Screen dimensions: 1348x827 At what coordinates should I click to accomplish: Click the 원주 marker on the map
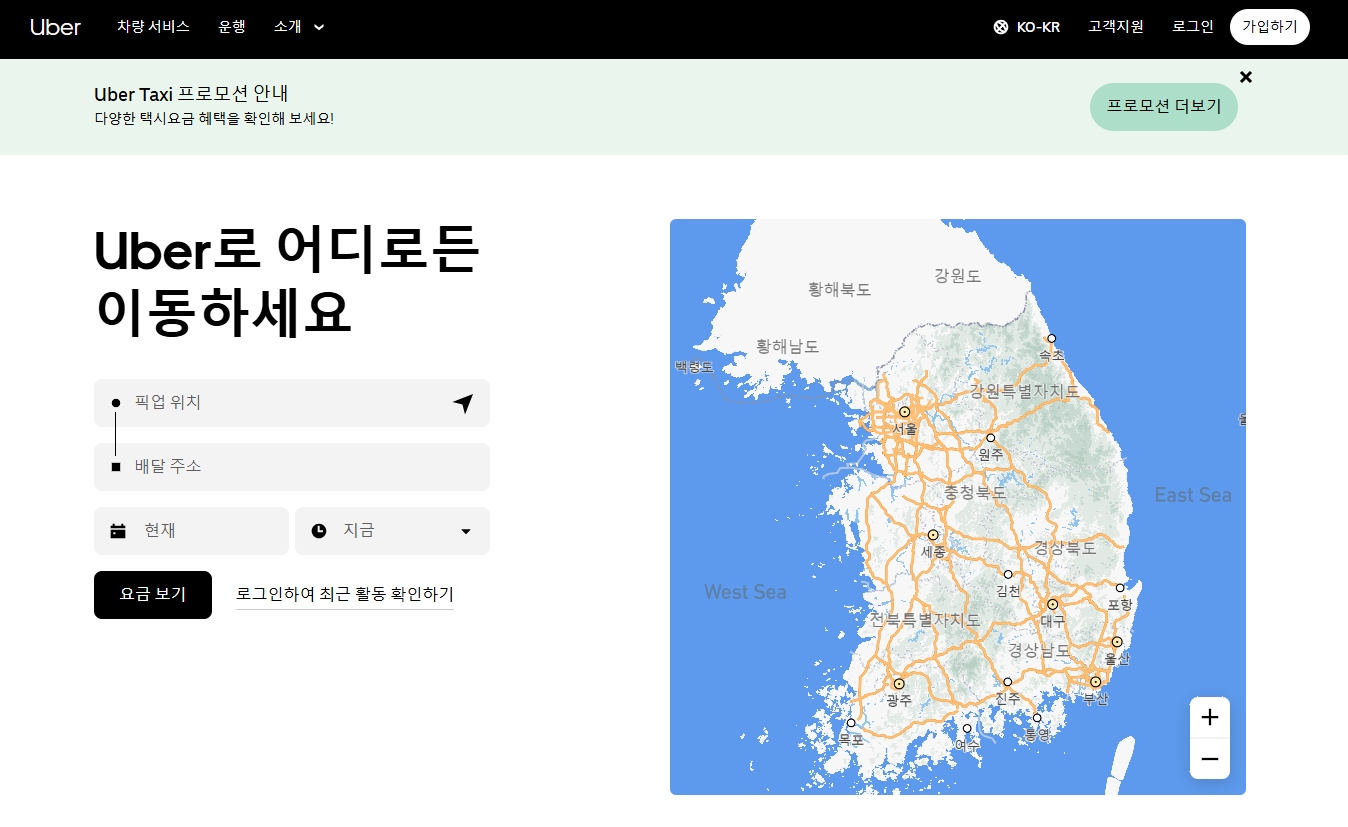tap(991, 438)
